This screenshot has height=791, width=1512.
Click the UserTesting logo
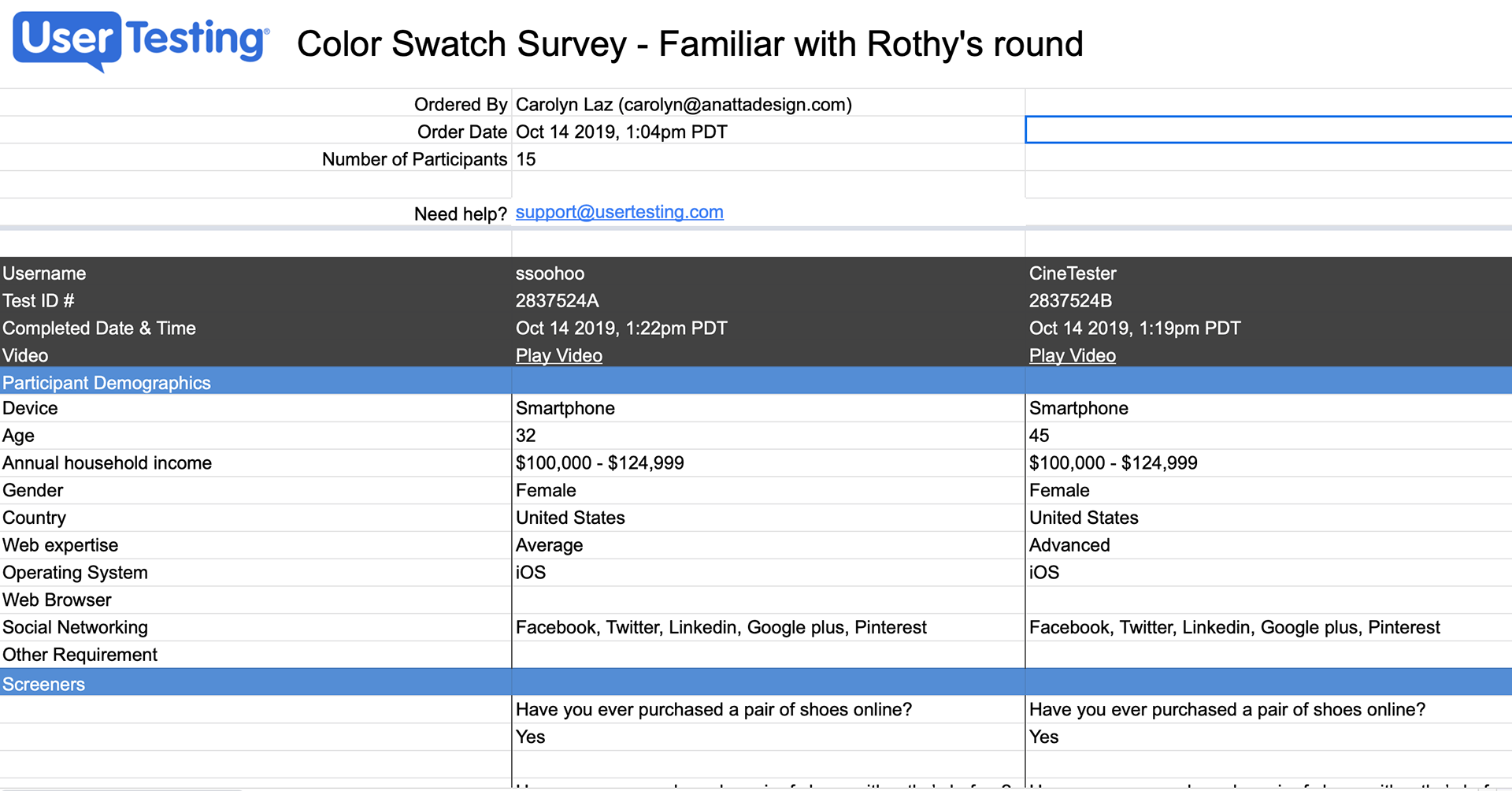(142, 41)
